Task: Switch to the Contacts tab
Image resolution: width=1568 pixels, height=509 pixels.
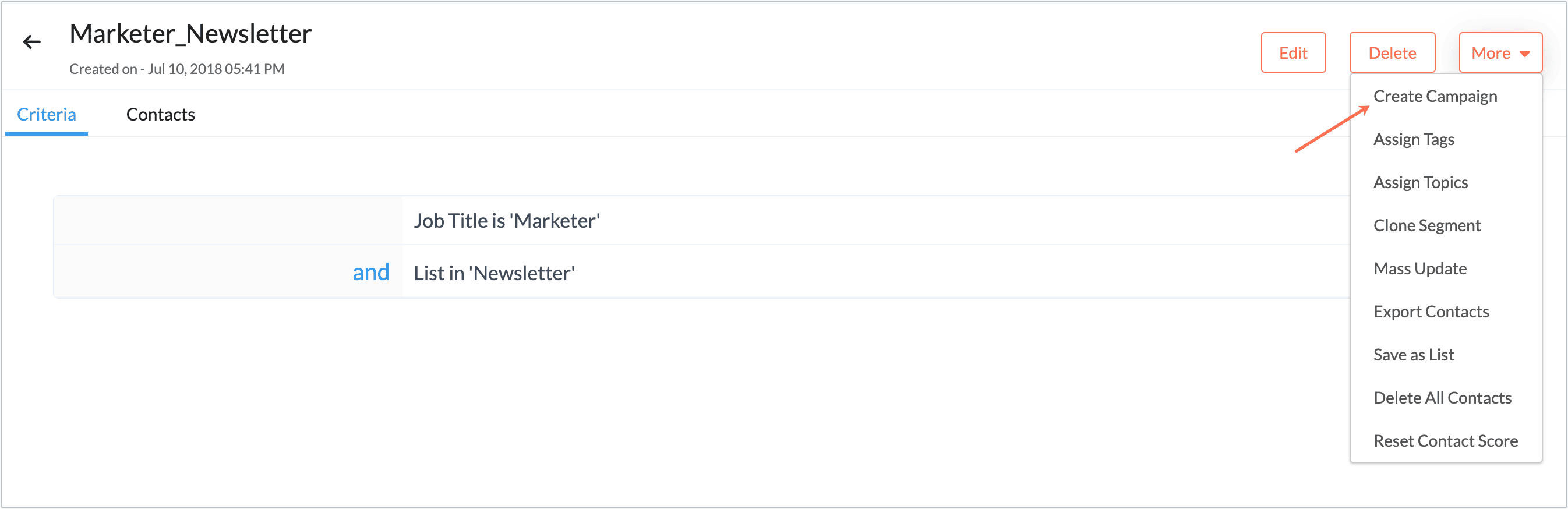Action: point(160,115)
